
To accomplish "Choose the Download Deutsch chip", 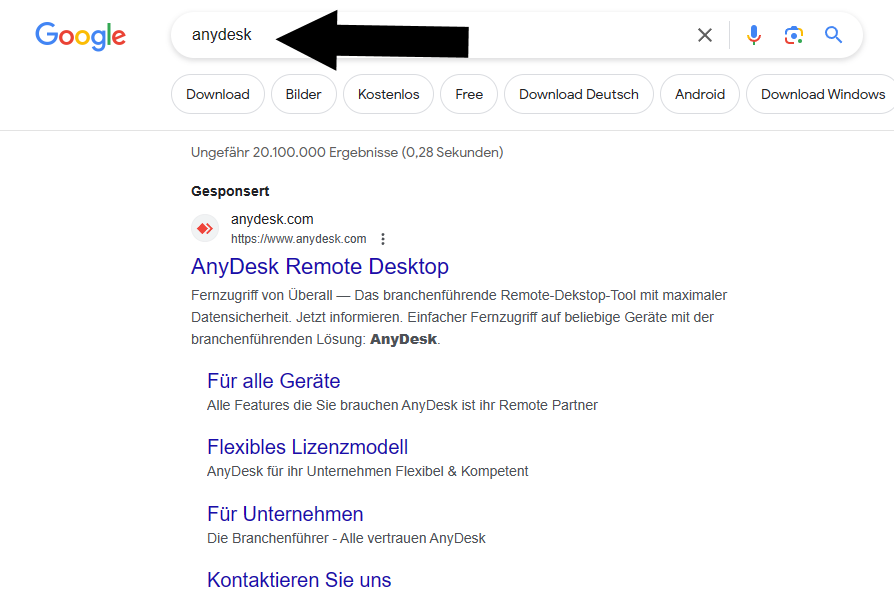I will pyautogui.click(x=578, y=94).
